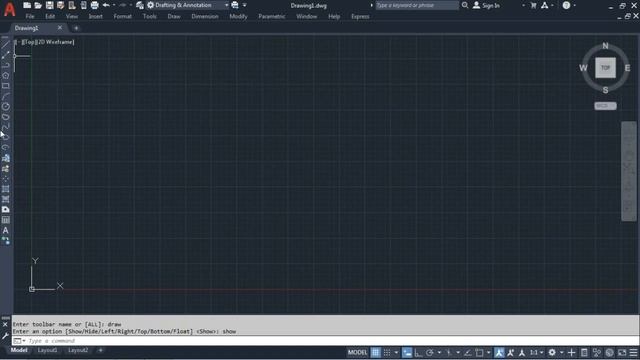Select the Construction Line tool
Image resolution: width=640 pixels, height=360 pixels.
5,55
